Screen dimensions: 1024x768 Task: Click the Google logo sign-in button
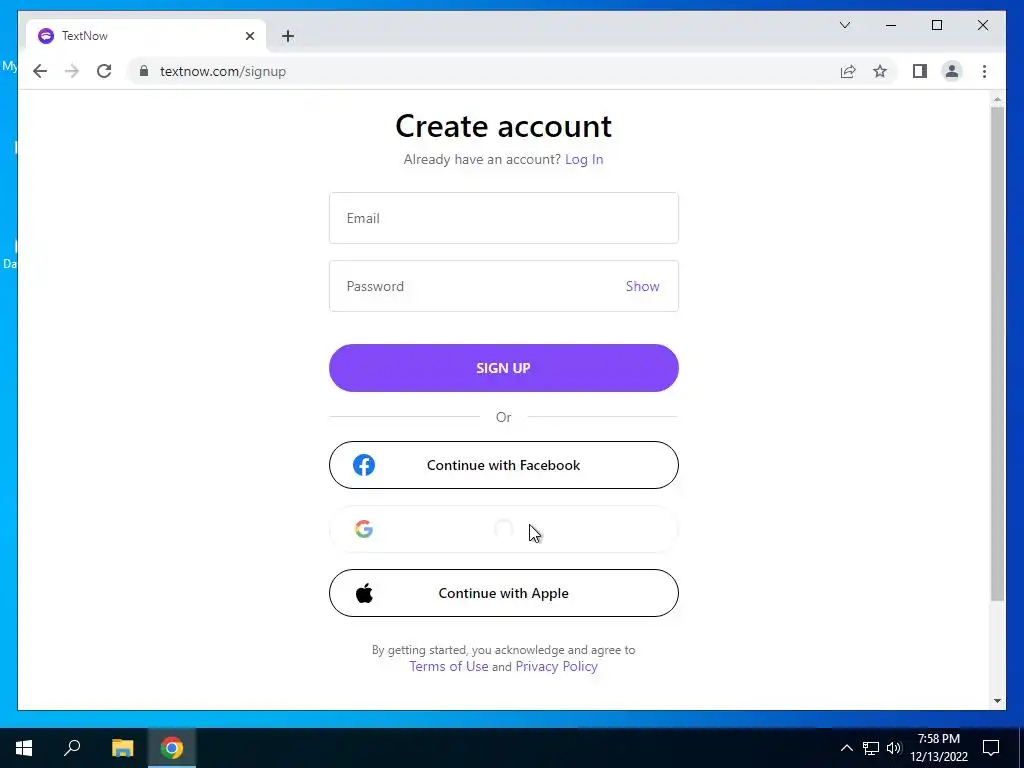(x=504, y=529)
